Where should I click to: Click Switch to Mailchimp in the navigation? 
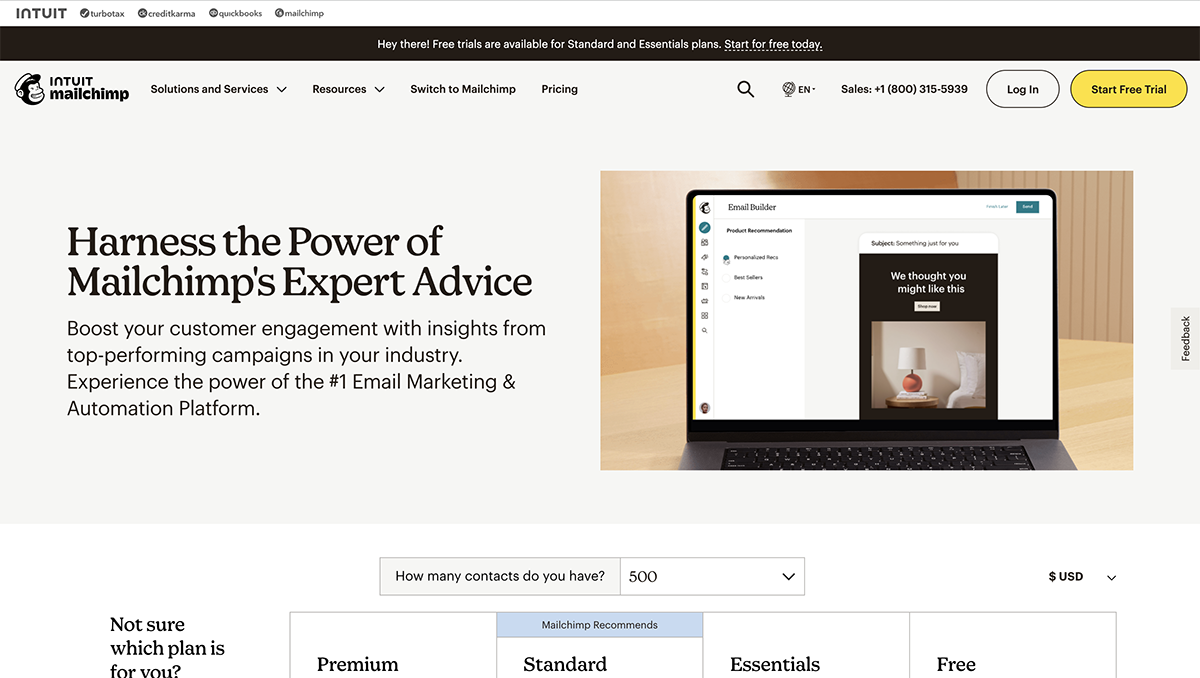(x=463, y=89)
